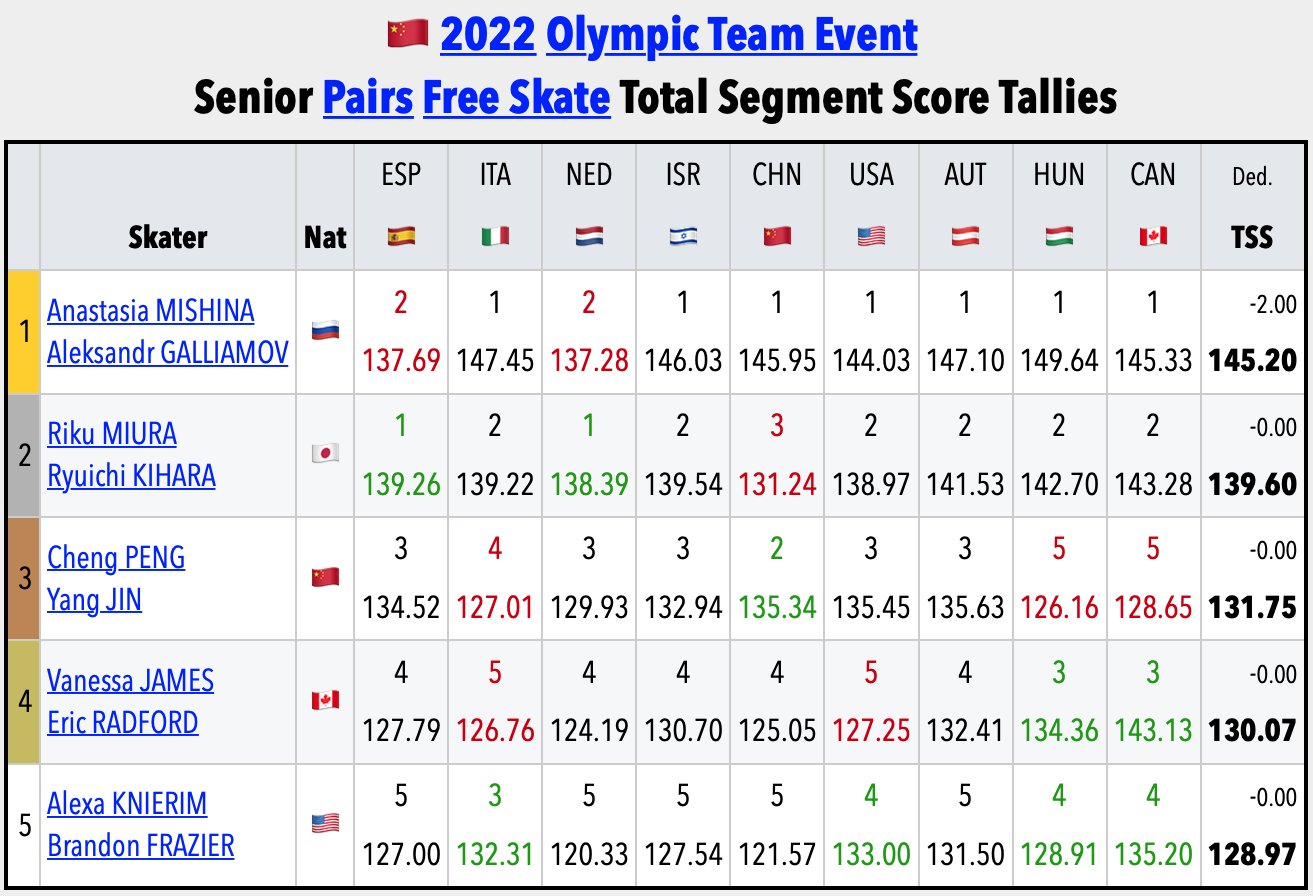Viewport: 1313px width, 896px height.
Task: Click the Austria flag under AUT
Action: click(x=965, y=236)
